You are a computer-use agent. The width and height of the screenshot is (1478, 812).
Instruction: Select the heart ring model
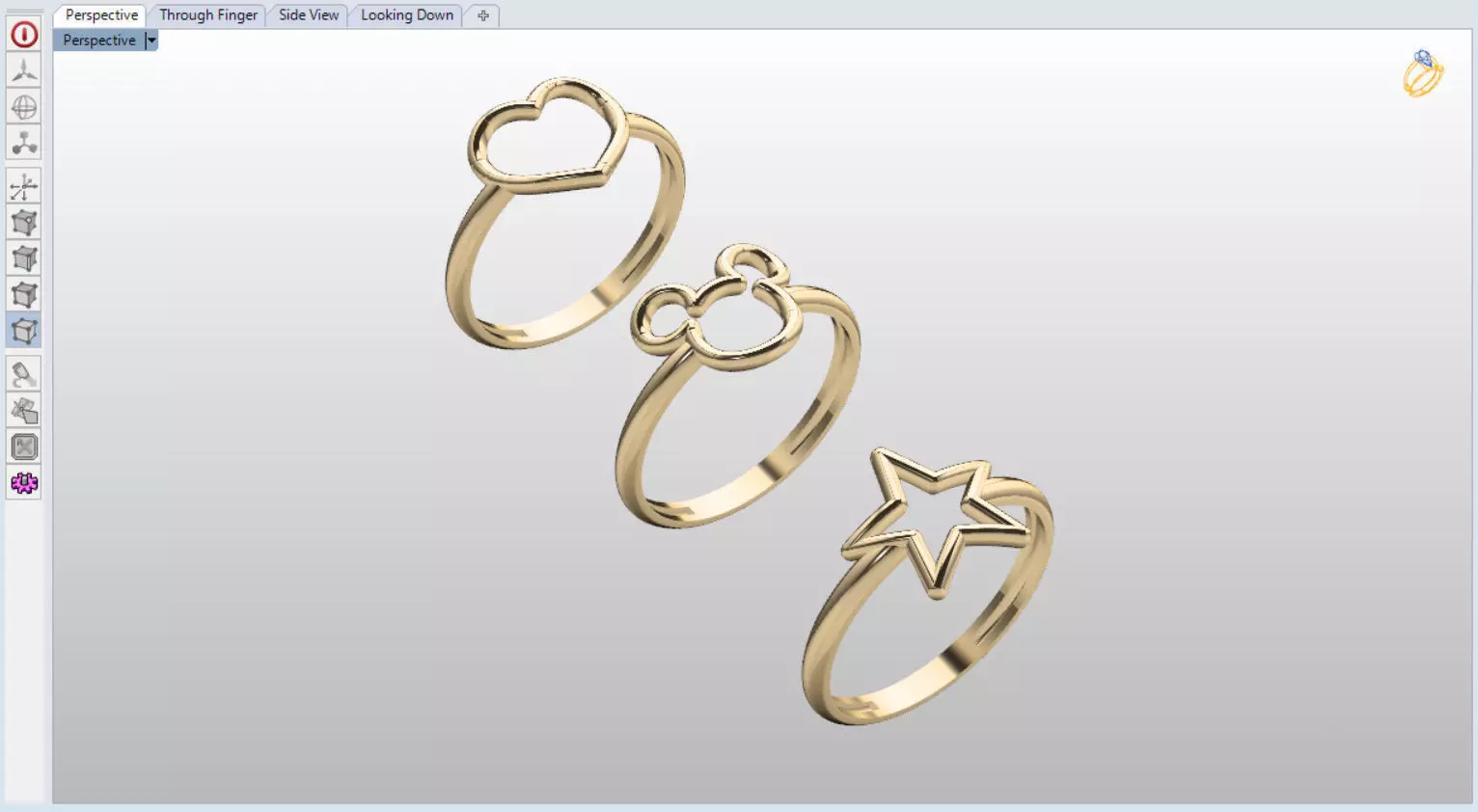(x=564, y=213)
